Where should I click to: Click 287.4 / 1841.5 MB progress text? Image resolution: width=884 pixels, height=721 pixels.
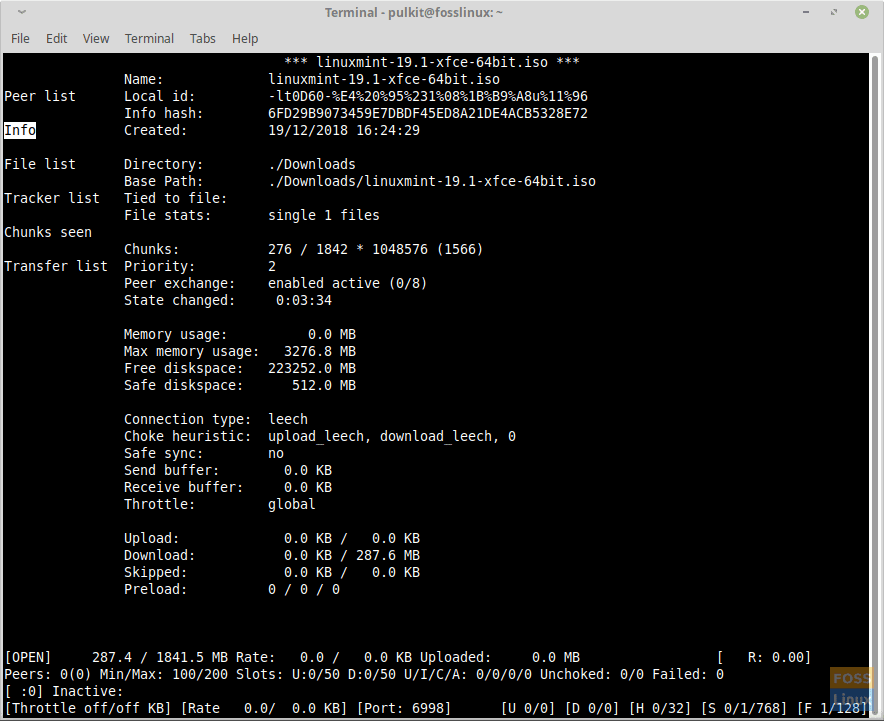[160, 657]
